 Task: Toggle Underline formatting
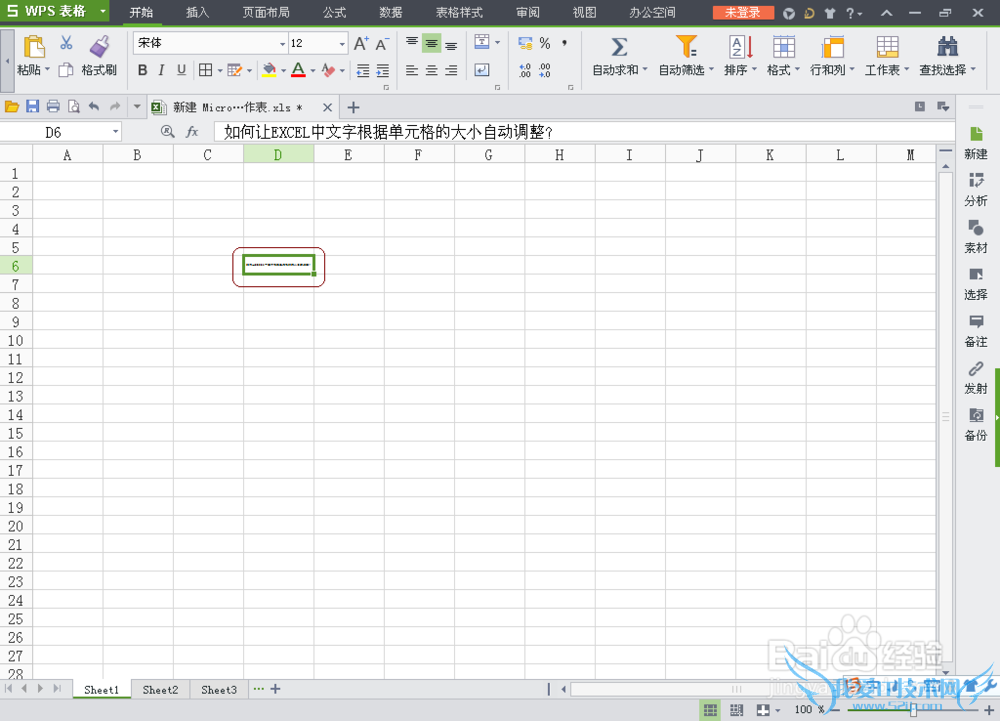(x=181, y=70)
